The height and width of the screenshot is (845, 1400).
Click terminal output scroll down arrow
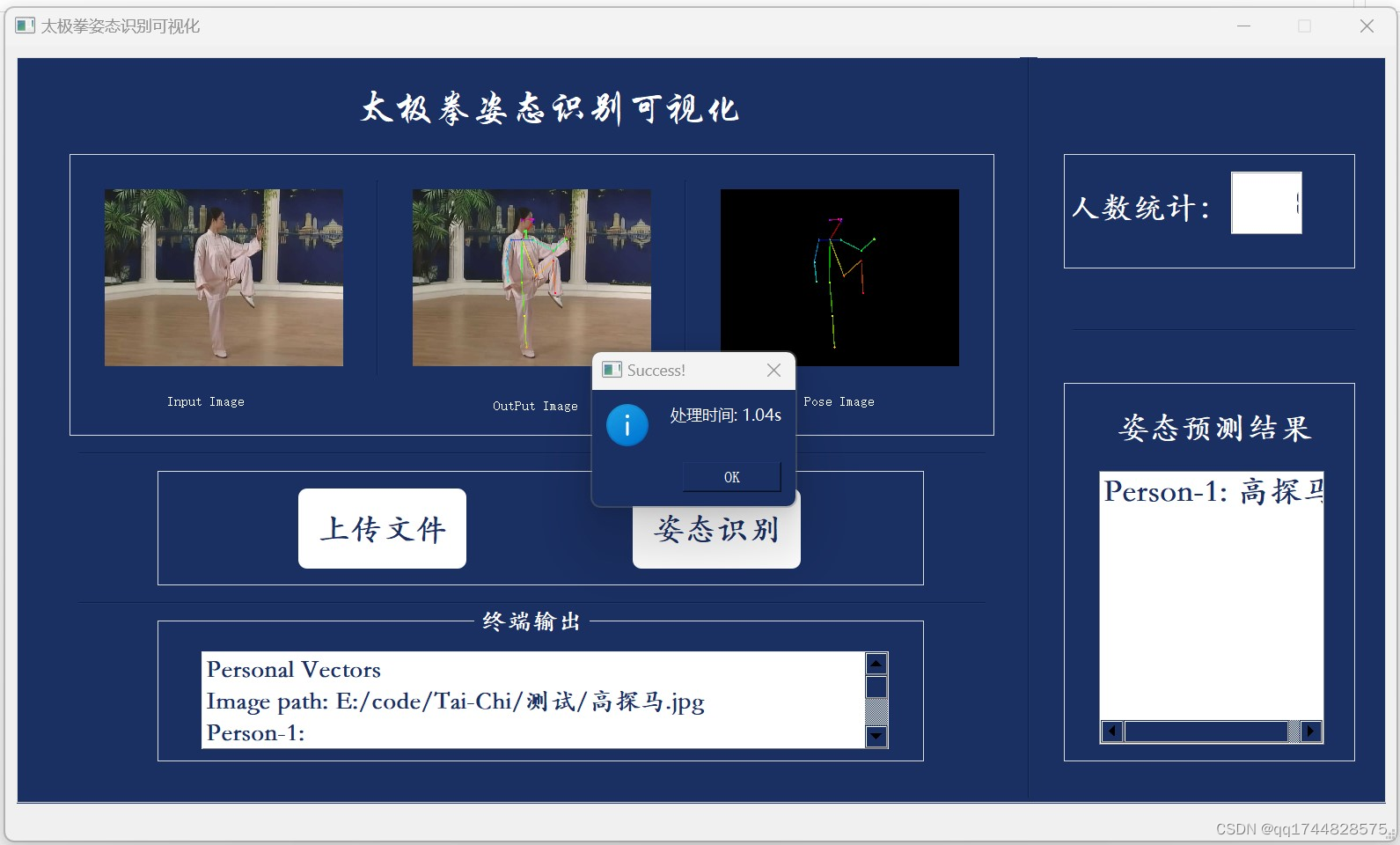point(876,737)
